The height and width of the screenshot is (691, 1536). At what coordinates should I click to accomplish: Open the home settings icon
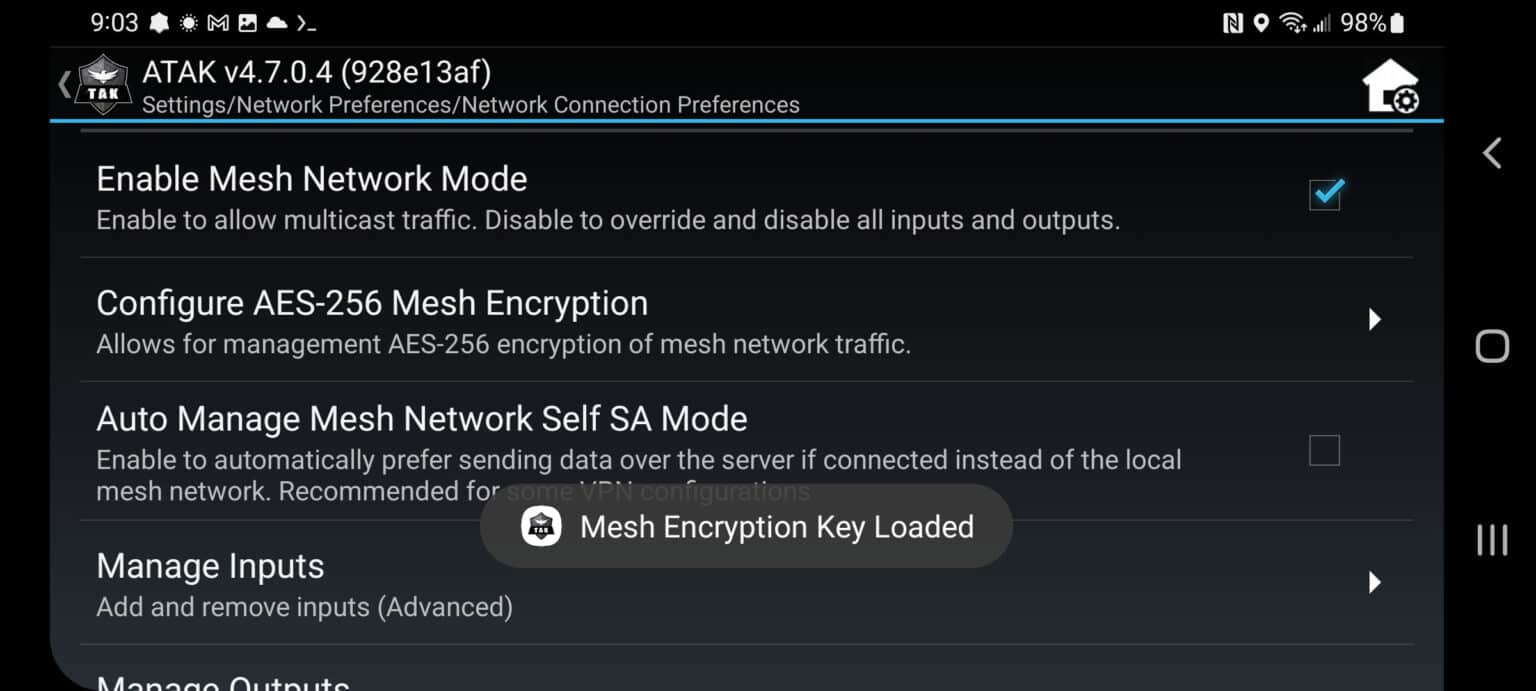pyautogui.click(x=1390, y=86)
